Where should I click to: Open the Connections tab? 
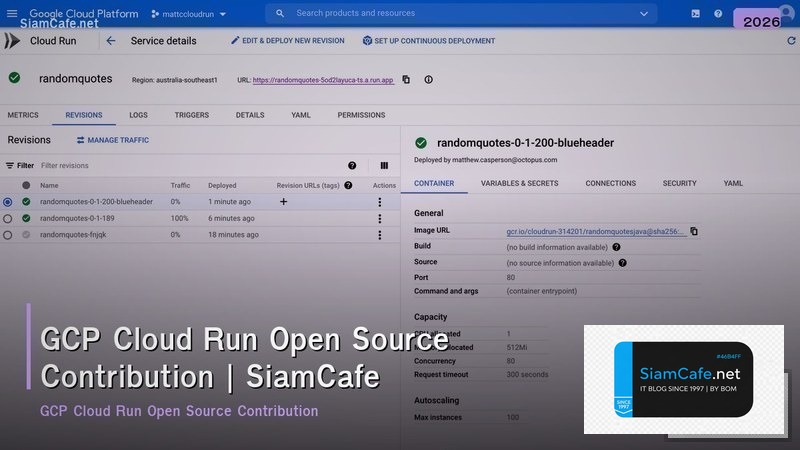click(611, 183)
